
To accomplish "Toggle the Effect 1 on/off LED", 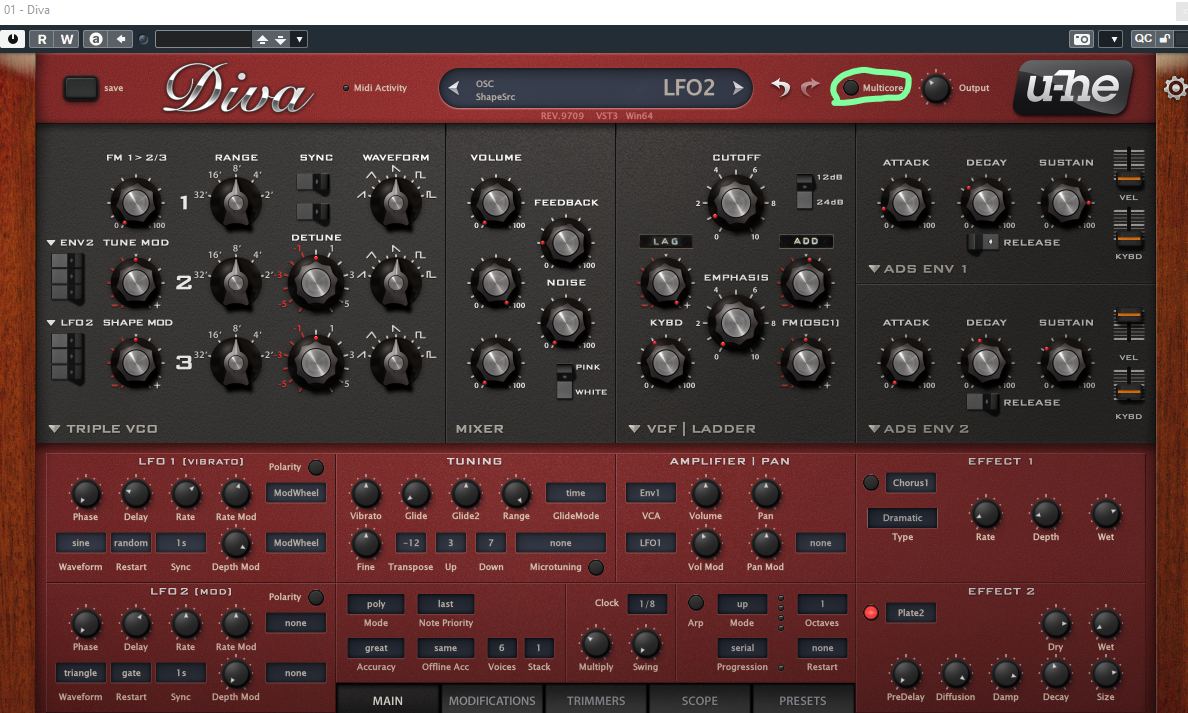I will [871, 483].
